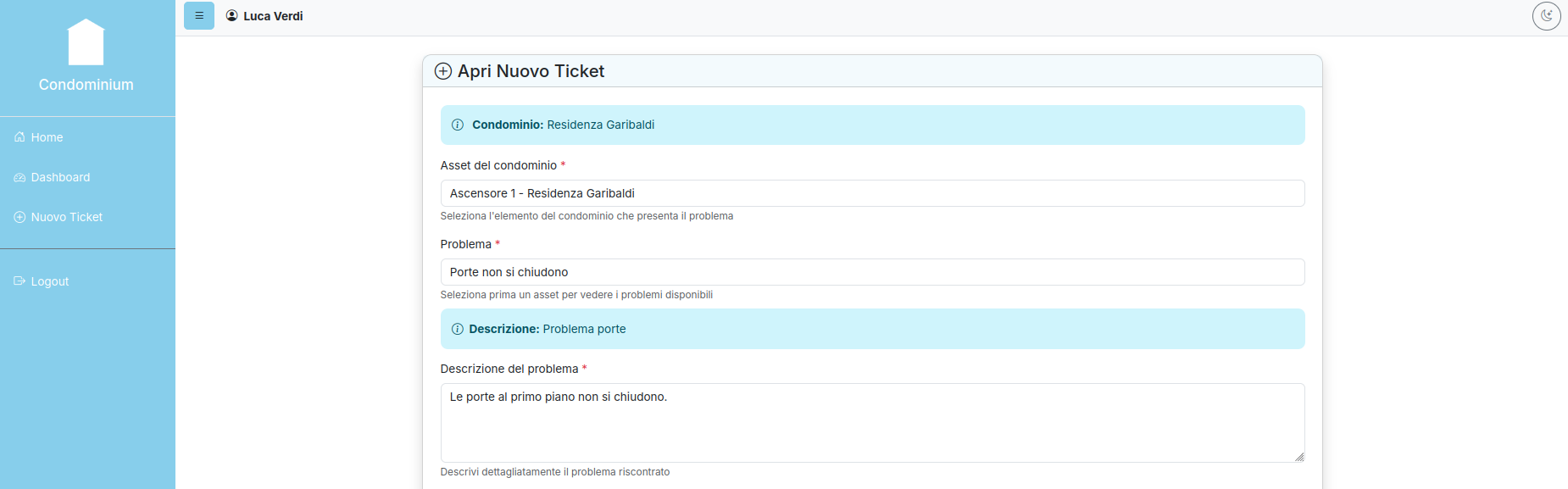This screenshot has width=1568, height=489.
Task: Click the Condominium brand title
Action: coord(86,85)
